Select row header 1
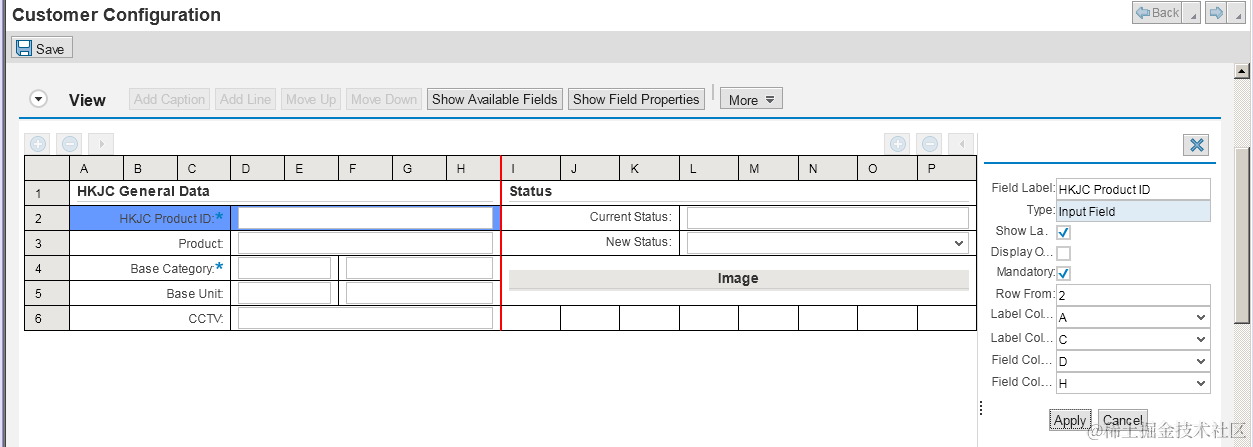Image resolution: width=1253 pixels, height=447 pixels. coord(46,193)
